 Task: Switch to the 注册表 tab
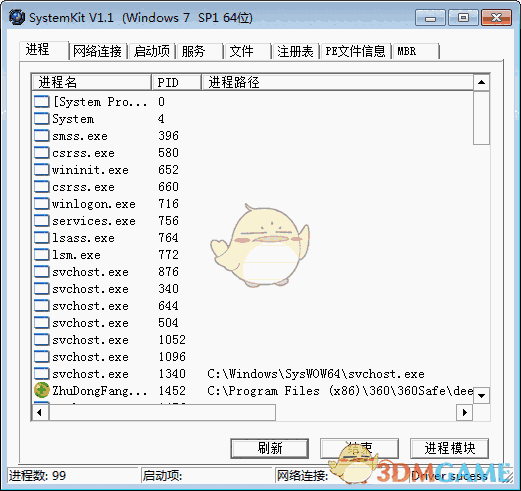pos(295,52)
